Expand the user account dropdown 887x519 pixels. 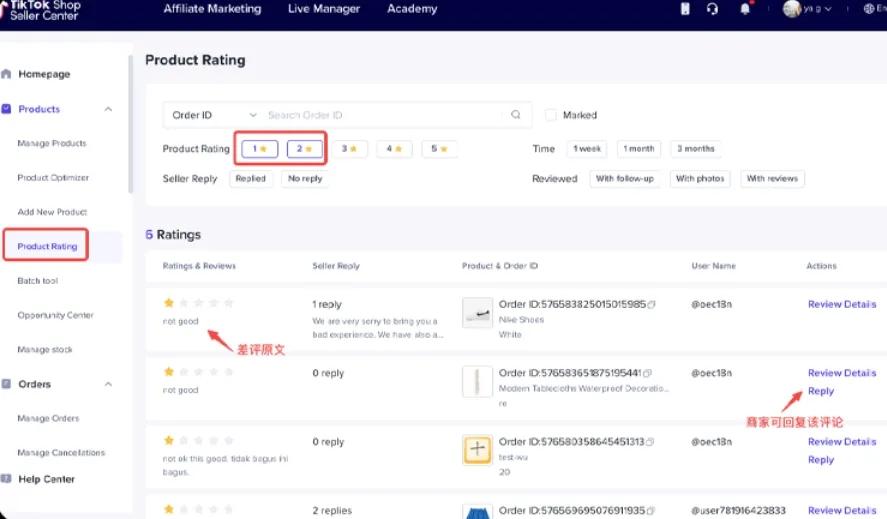[x=809, y=9]
